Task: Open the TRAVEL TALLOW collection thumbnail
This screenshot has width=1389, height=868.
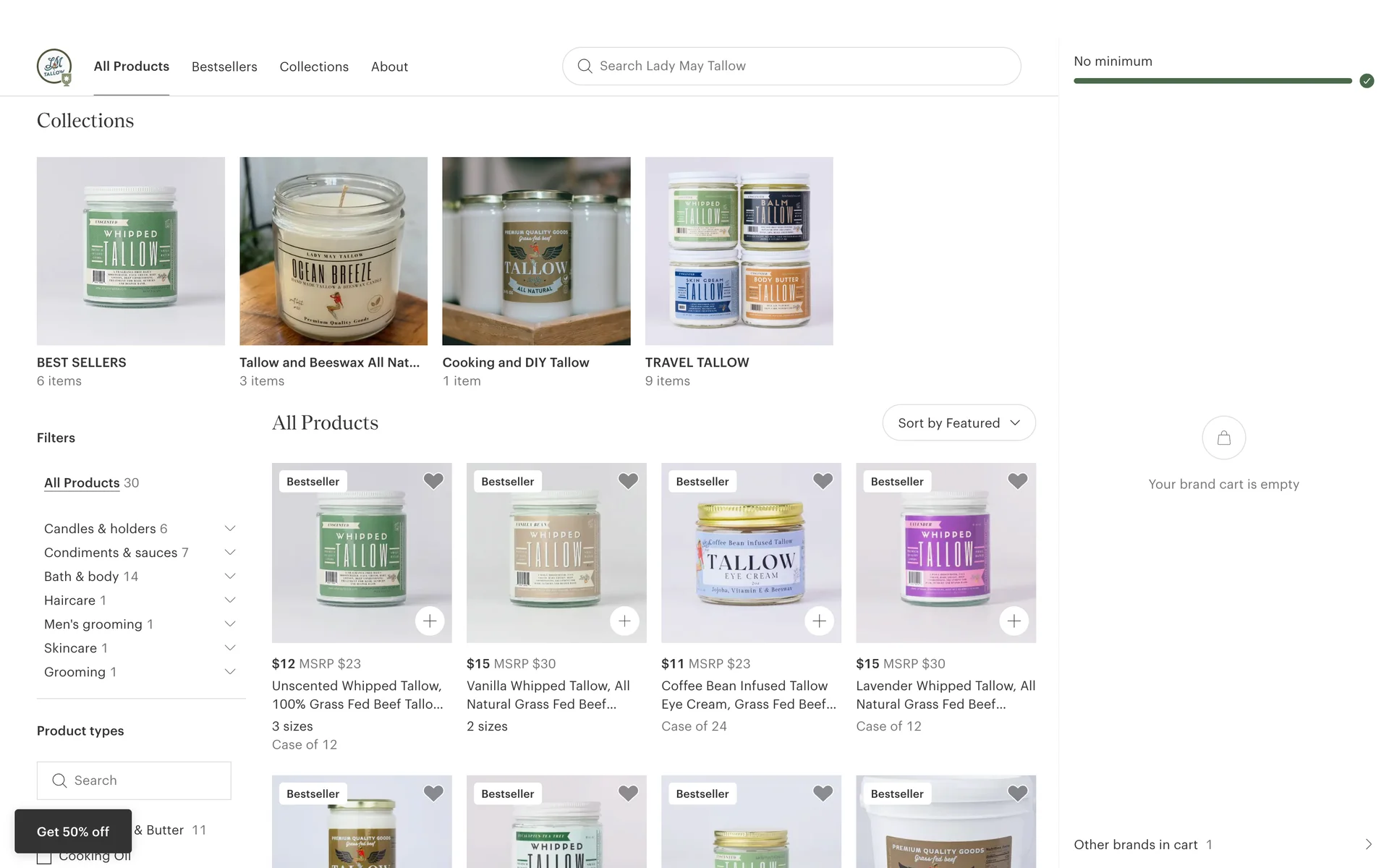Action: 739,251
